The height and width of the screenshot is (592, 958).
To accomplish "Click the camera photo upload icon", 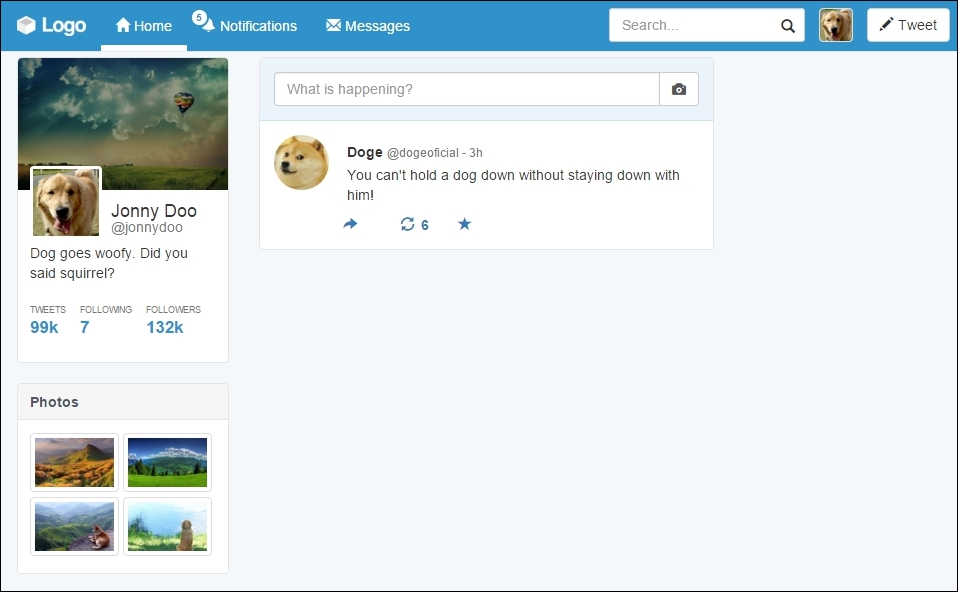I will click(679, 89).
